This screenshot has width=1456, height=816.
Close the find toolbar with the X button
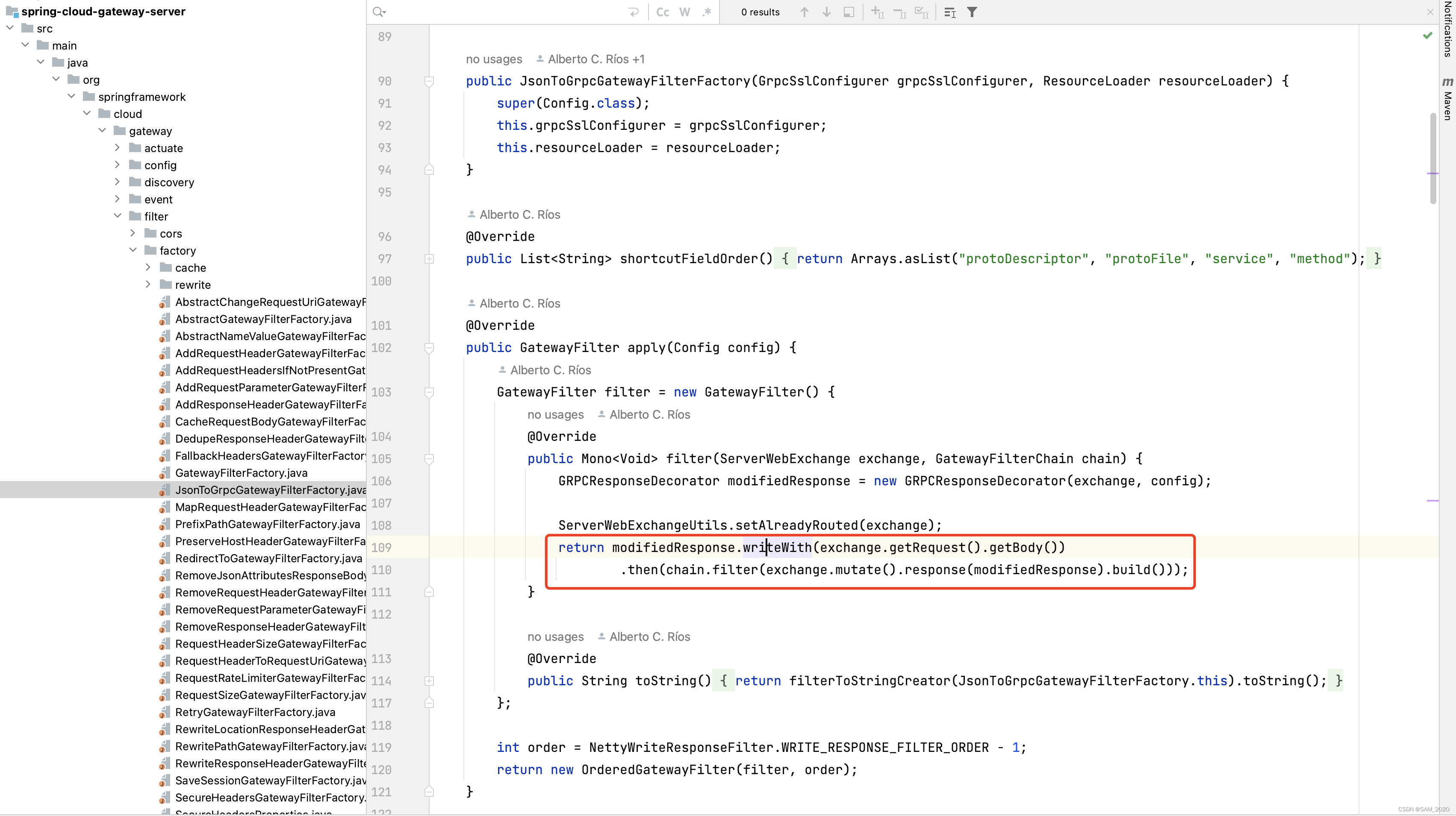tap(1430, 11)
